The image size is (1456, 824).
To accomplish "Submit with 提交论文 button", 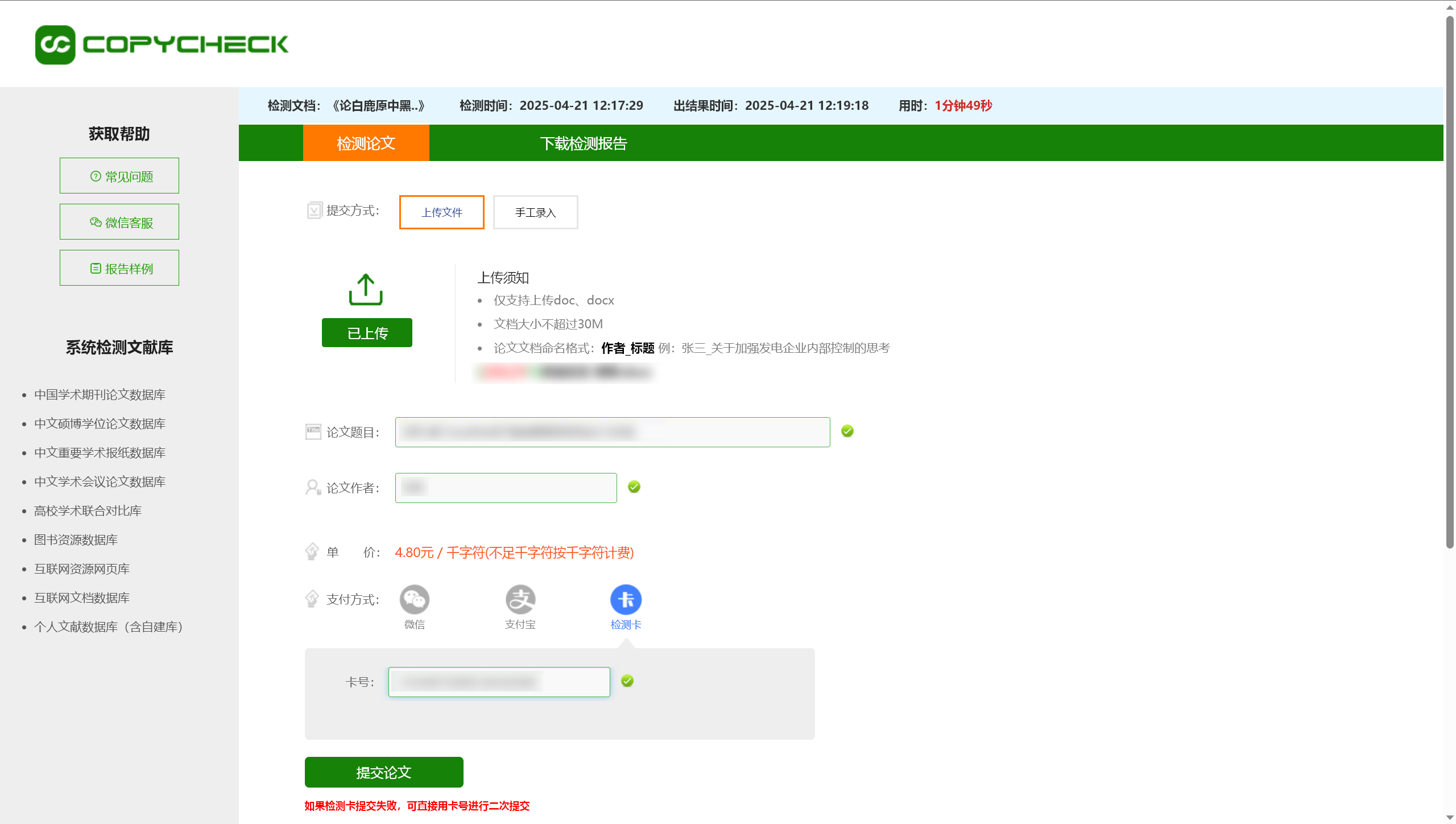I will (384, 772).
